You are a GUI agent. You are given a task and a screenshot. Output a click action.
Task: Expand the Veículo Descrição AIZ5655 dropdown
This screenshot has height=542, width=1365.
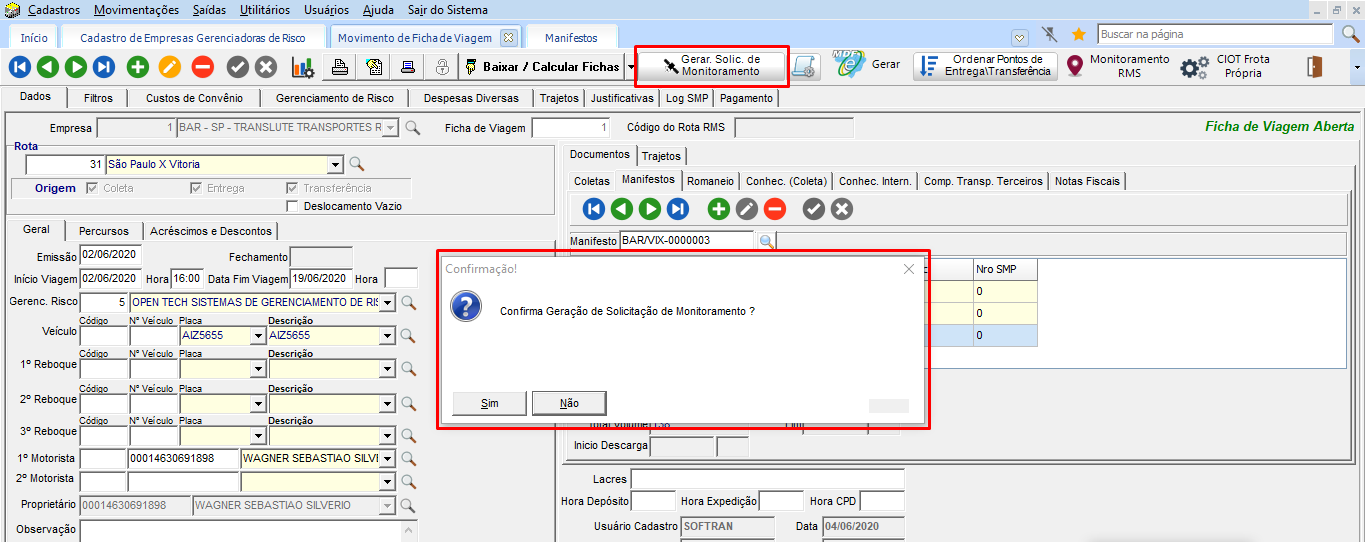[387, 336]
